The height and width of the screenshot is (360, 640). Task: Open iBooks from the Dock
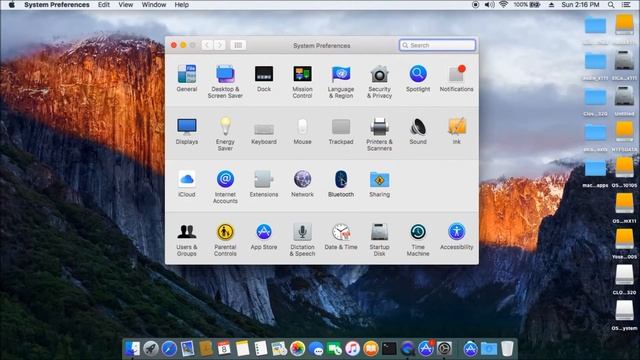[371, 349]
